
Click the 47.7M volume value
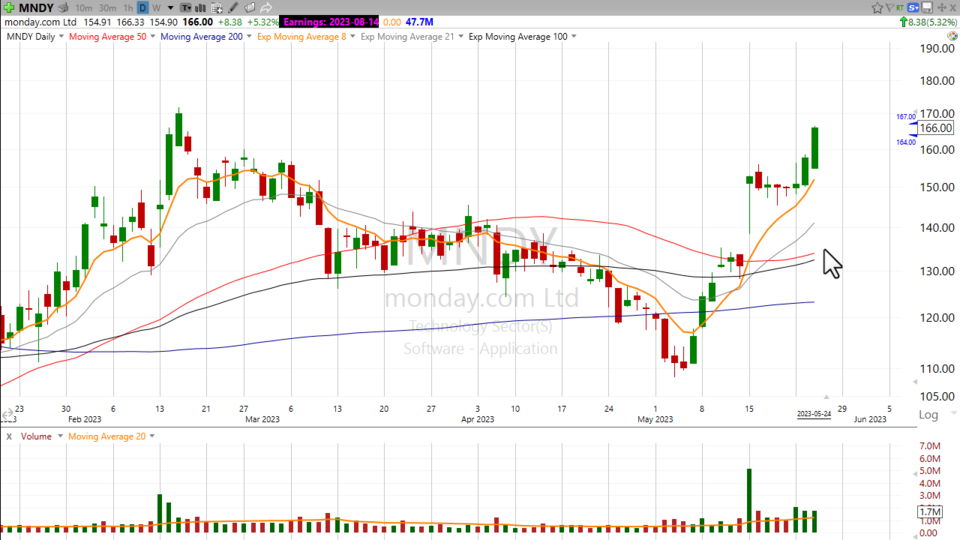coord(419,22)
